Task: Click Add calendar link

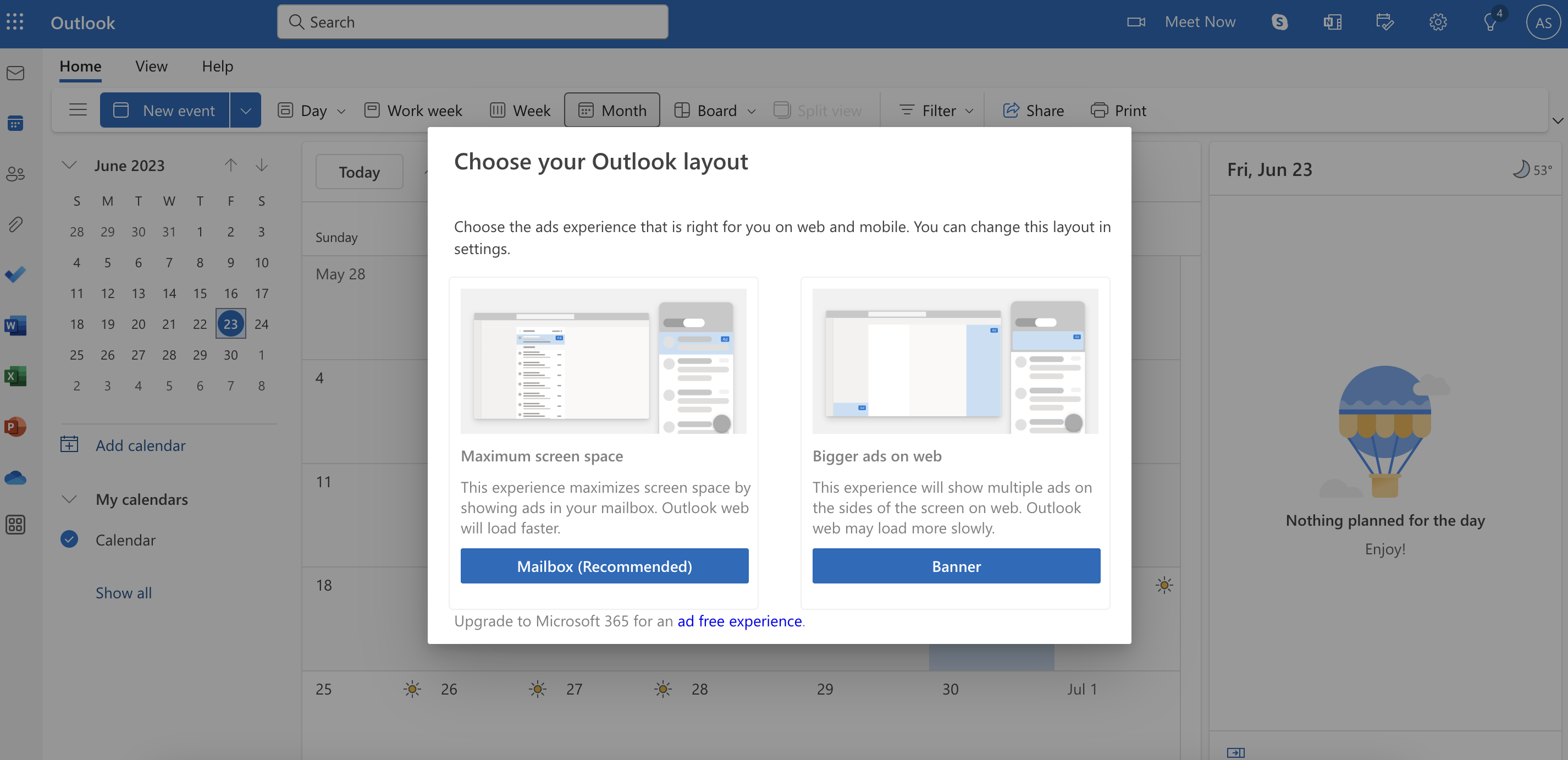Action: click(141, 445)
